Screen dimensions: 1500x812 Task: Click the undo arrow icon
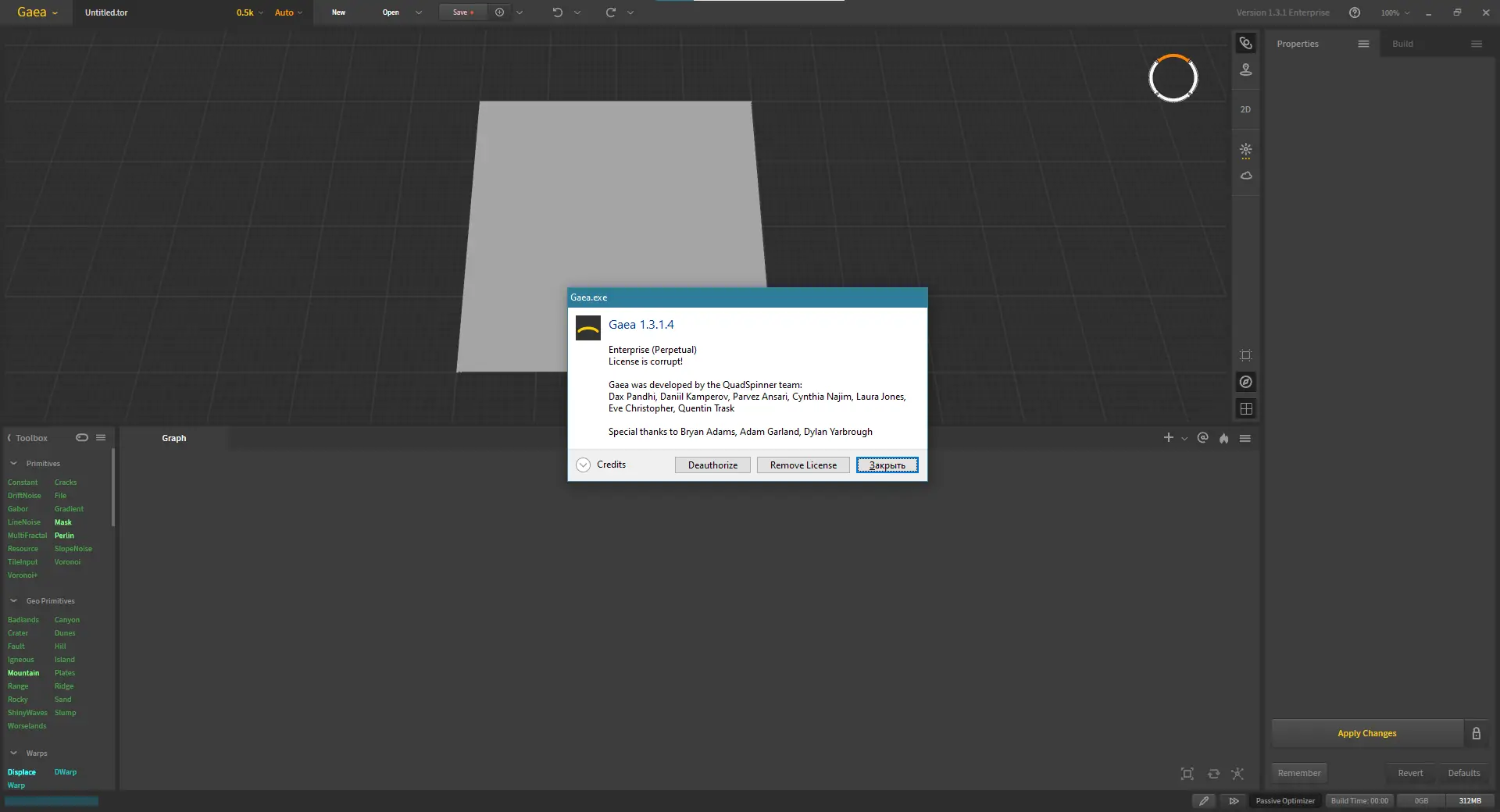557,12
